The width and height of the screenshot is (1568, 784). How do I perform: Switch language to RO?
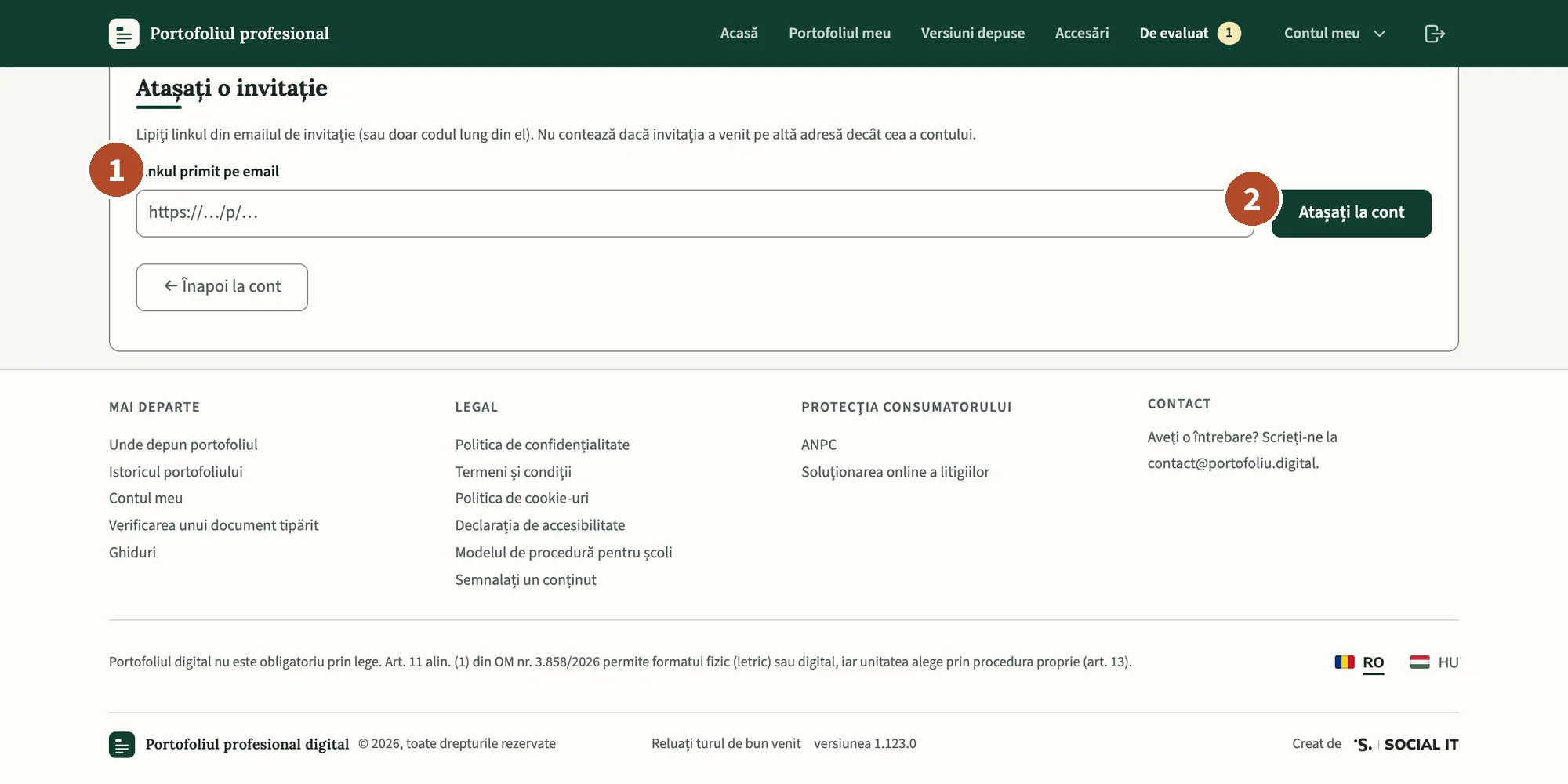1373,662
